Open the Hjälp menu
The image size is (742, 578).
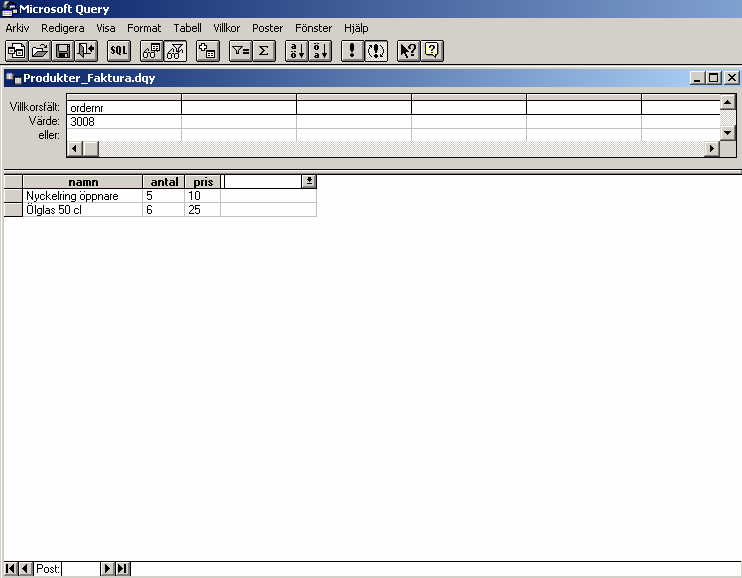(x=356, y=28)
